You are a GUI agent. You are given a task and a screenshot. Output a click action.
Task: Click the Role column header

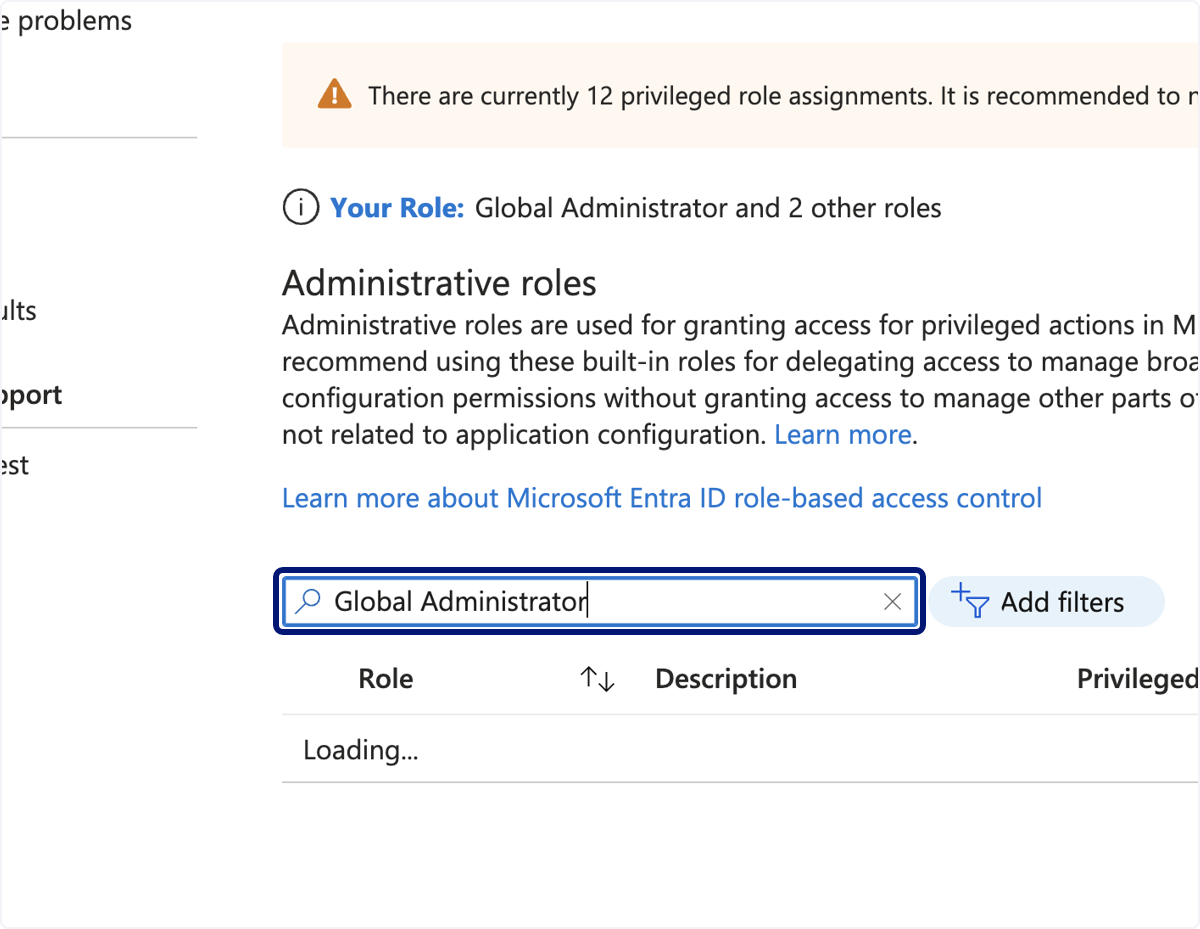click(x=386, y=679)
